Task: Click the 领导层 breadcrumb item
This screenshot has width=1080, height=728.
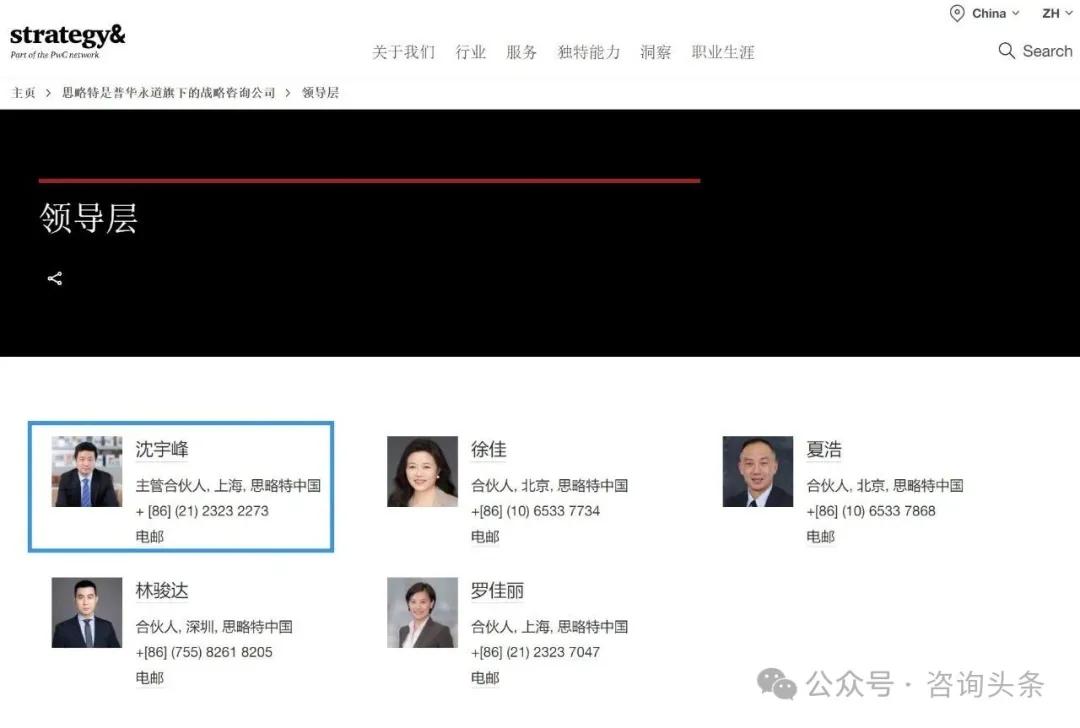Action: point(320,93)
